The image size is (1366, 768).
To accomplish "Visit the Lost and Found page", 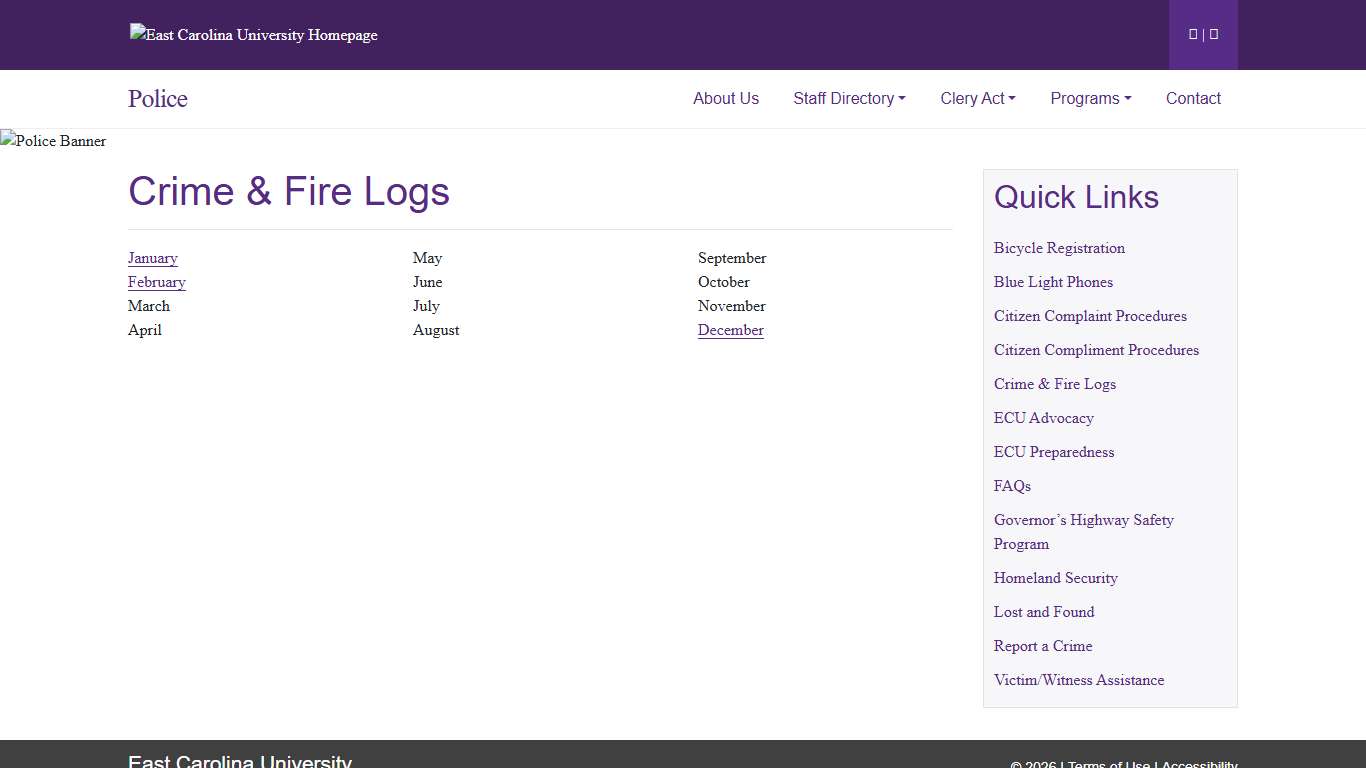I will (1044, 612).
